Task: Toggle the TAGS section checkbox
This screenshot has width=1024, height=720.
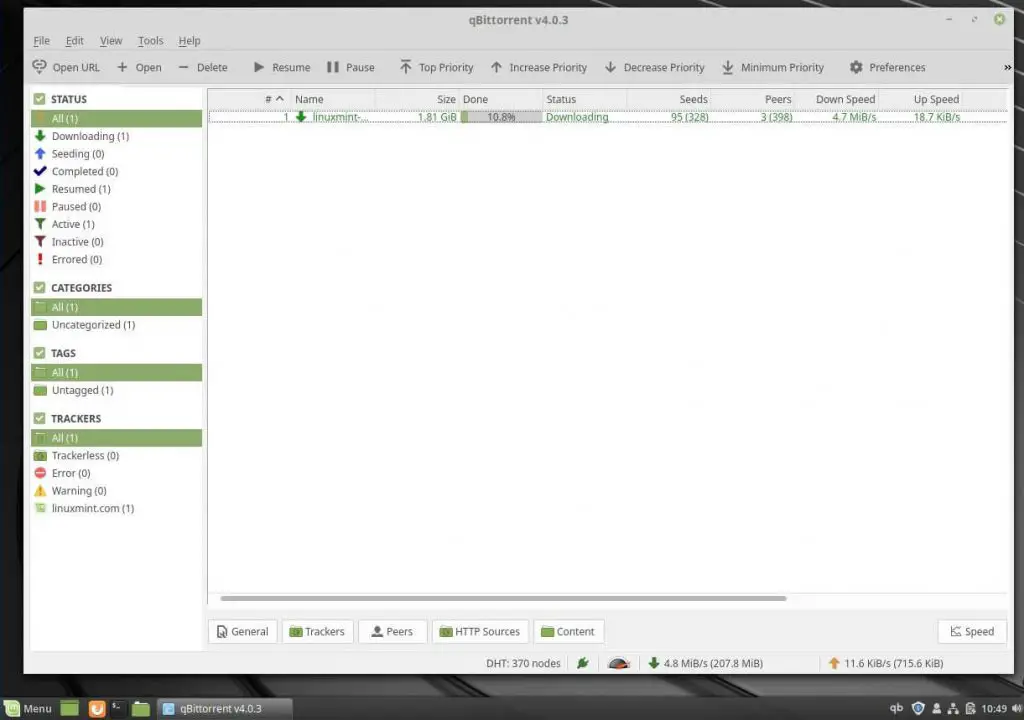Action: point(40,353)
